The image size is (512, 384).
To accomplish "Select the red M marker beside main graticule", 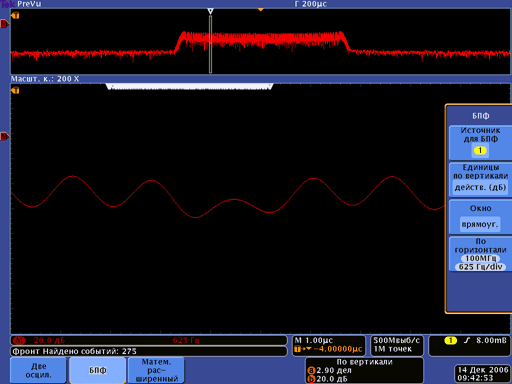I will click(4, 136).
